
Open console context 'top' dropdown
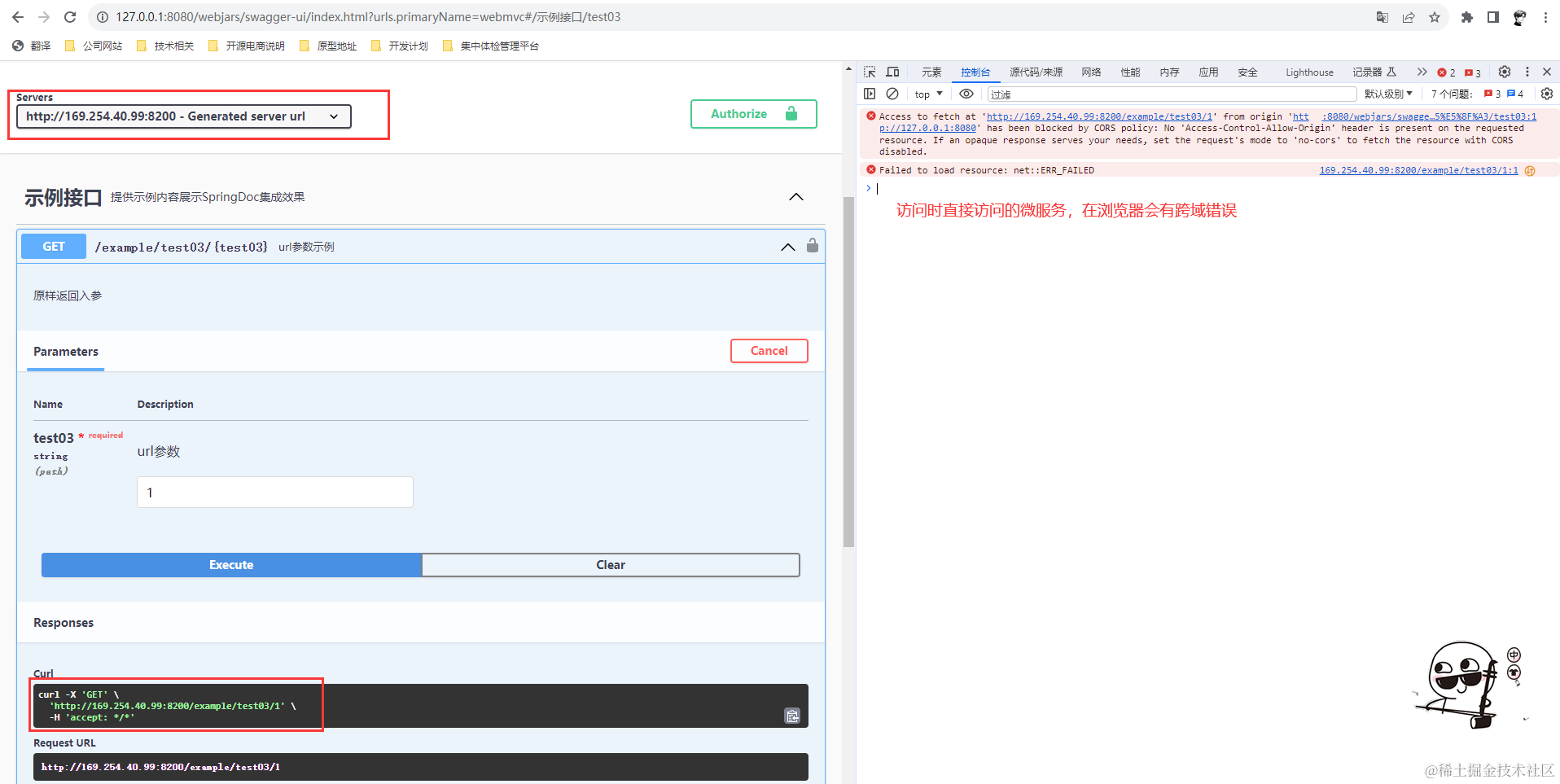tap(928, 94)
